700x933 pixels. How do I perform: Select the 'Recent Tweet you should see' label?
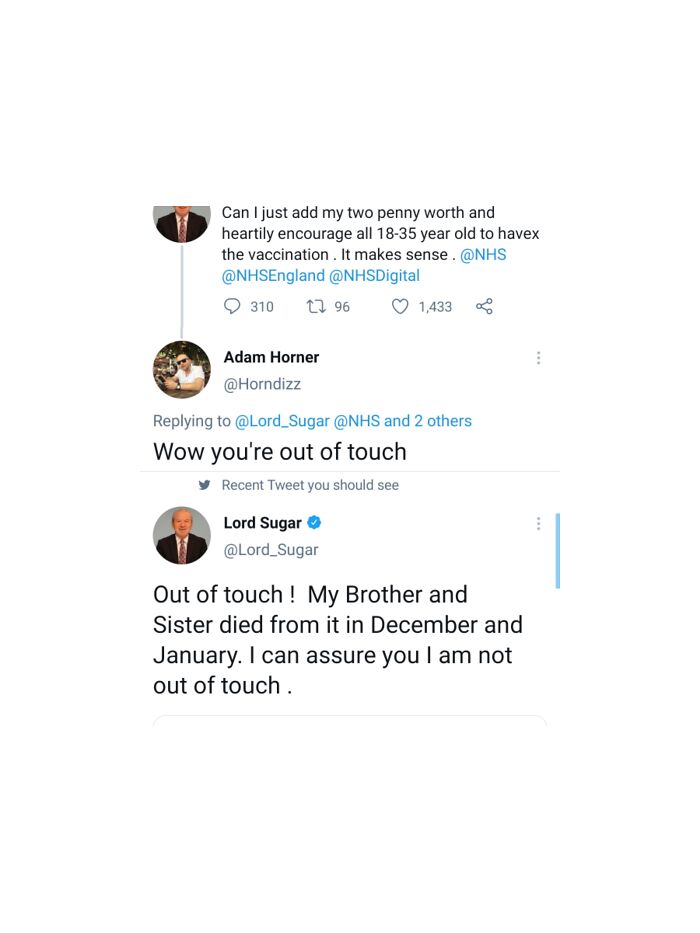pyautogui.click(x=310, y=485)
